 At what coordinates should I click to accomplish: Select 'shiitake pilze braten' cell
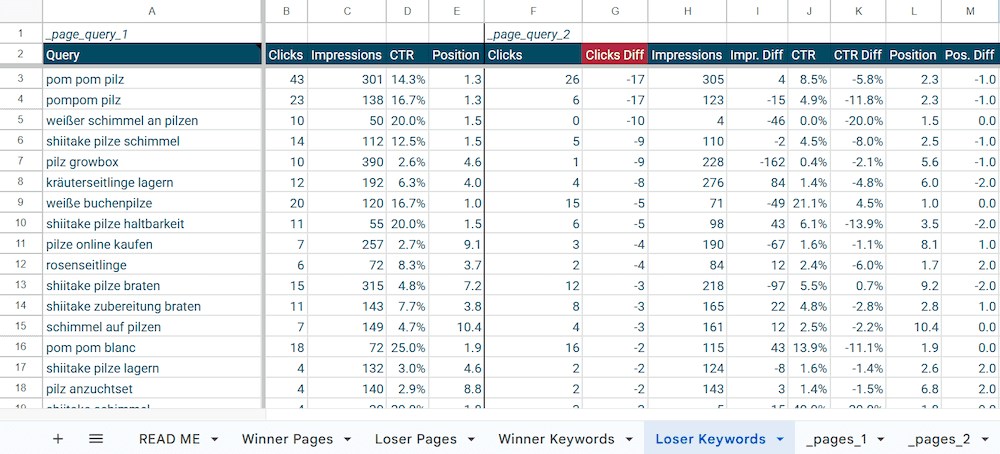[x=152, y=286]
